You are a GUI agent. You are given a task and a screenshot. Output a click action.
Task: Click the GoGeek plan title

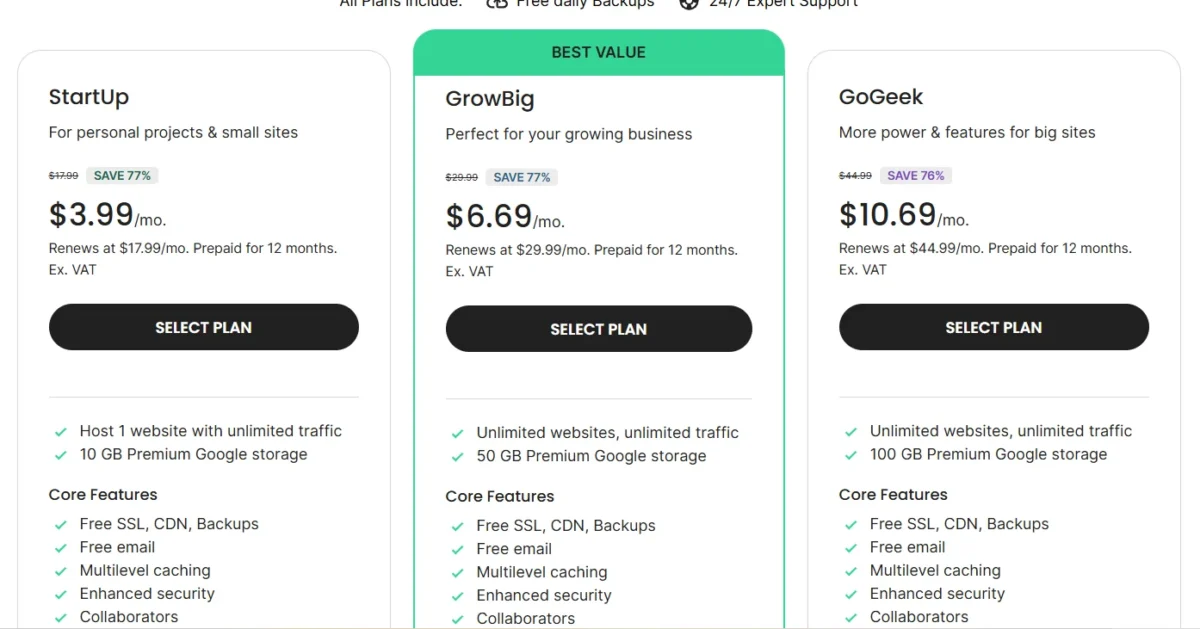click(881, 96)
